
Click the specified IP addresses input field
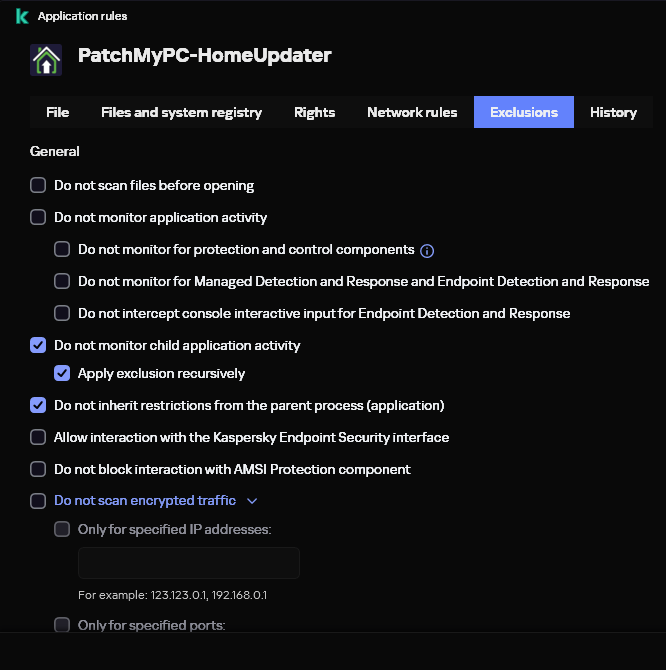[x=189, y=563]
